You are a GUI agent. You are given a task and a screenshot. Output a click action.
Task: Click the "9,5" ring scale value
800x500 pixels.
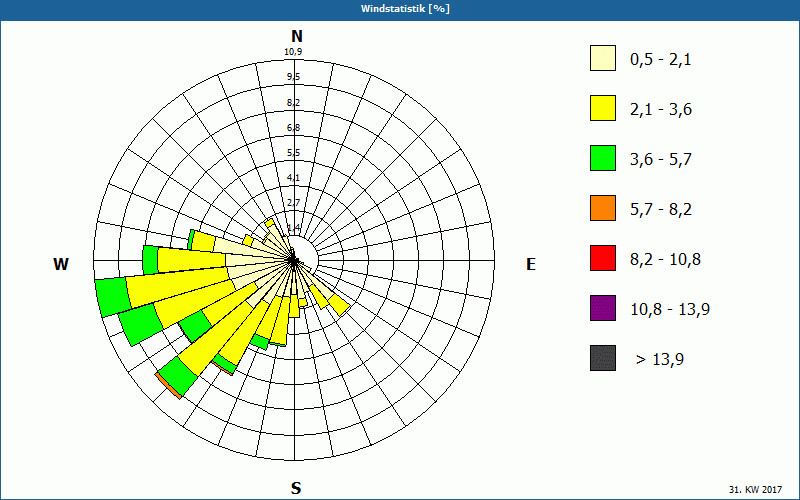click(293, 77)
